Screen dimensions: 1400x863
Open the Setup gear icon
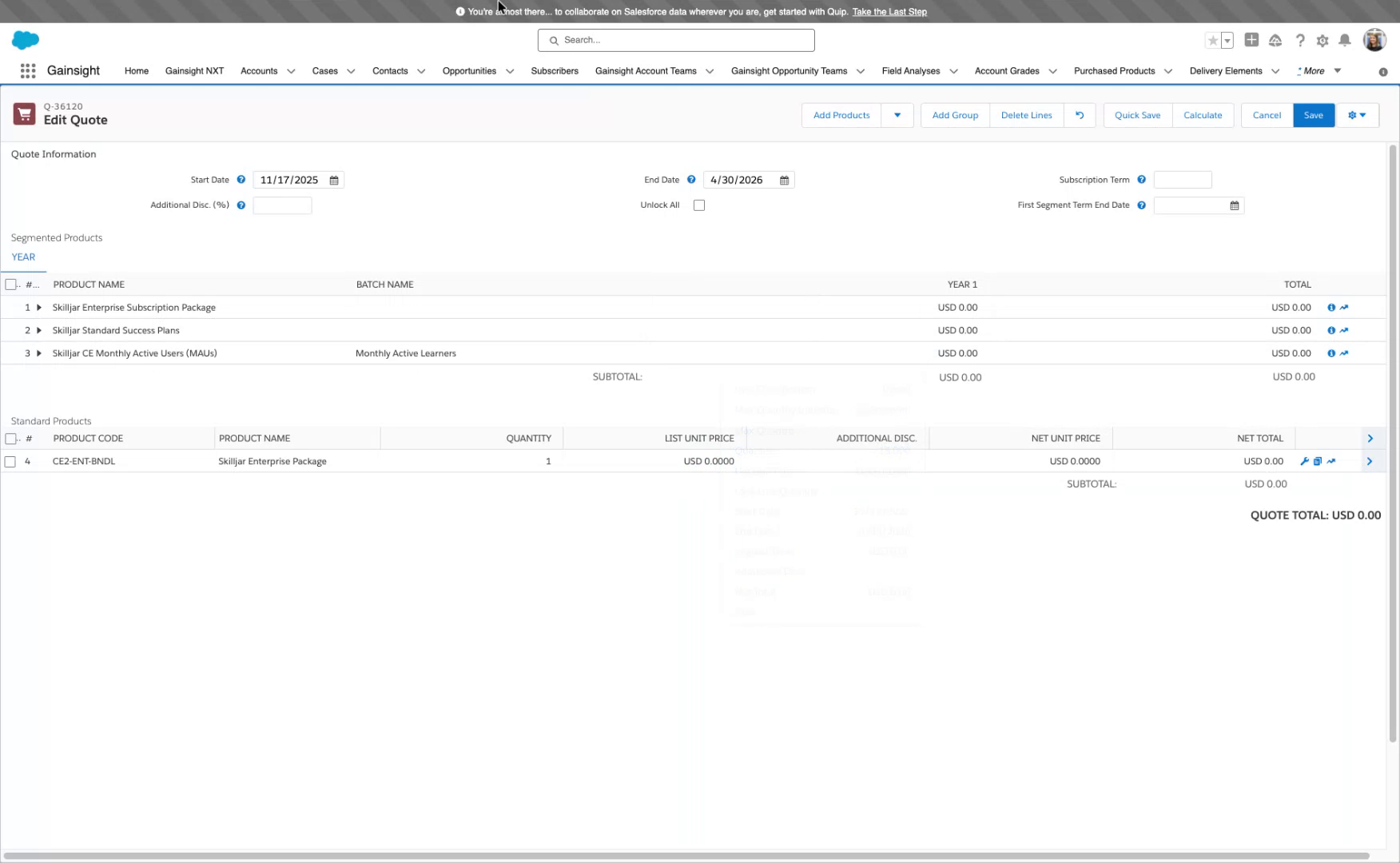[x=1322, y=40]
